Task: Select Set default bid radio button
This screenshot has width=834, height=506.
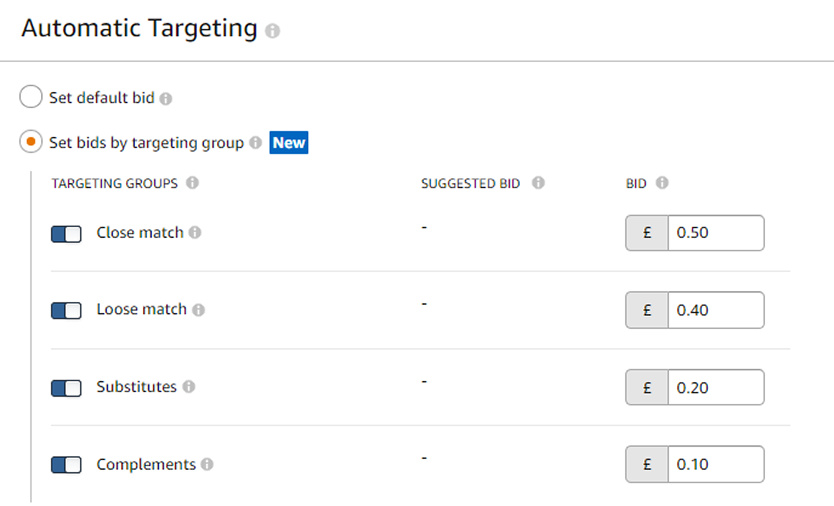Action: 31,96
